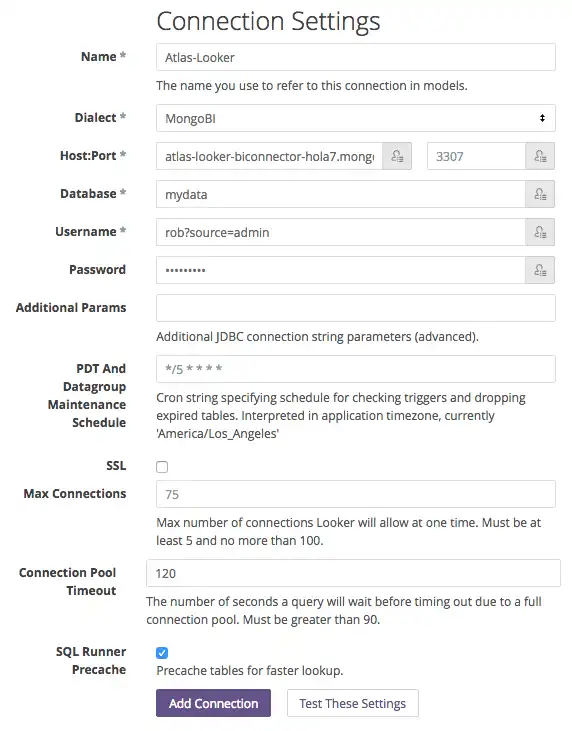Click the Dialect dropdown arrows
This screenshot has width=572, height=731.
542,118
